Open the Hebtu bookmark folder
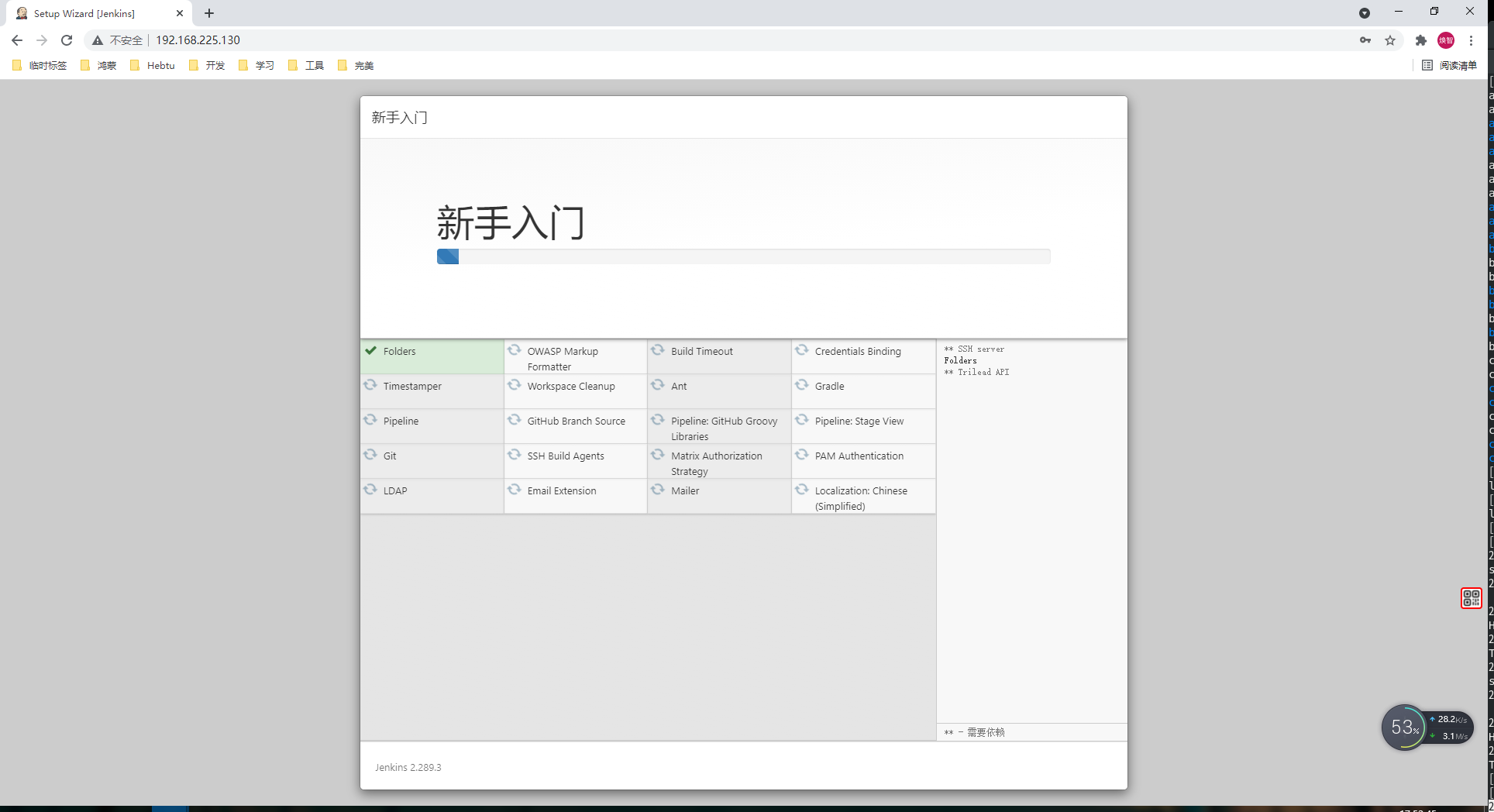Image resolution: width=1494 pixels, height=812 pixels. click(153, 66)
